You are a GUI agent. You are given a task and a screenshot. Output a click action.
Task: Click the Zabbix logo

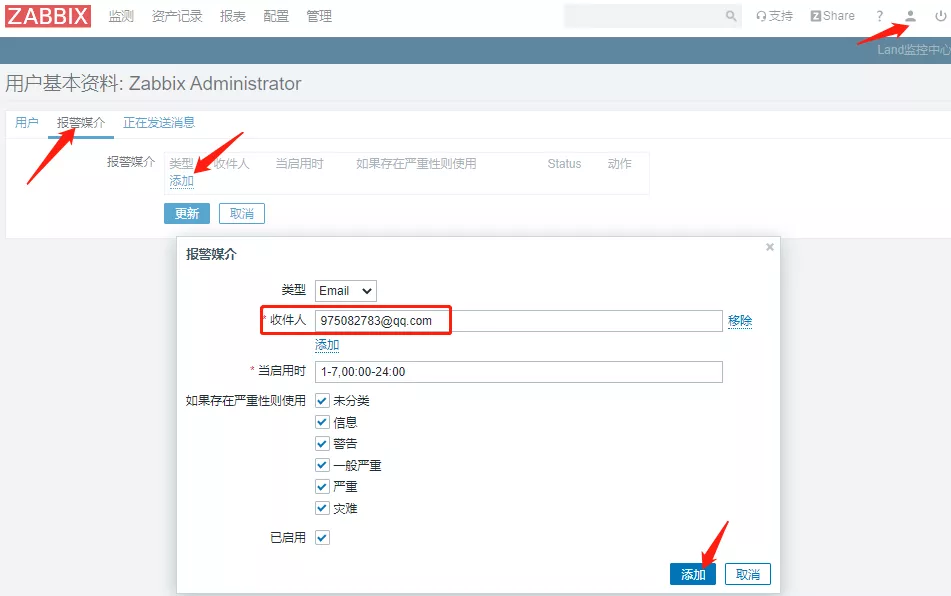[x=47, y=16]
